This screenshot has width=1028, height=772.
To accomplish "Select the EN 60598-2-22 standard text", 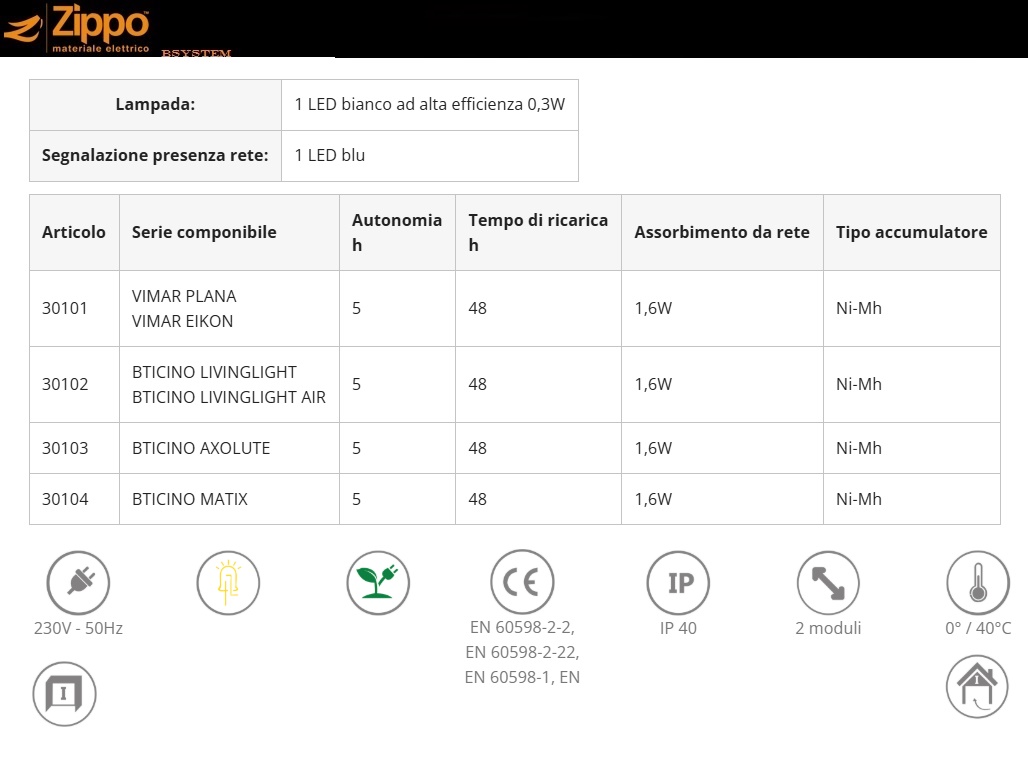I will tap(522, 653).
